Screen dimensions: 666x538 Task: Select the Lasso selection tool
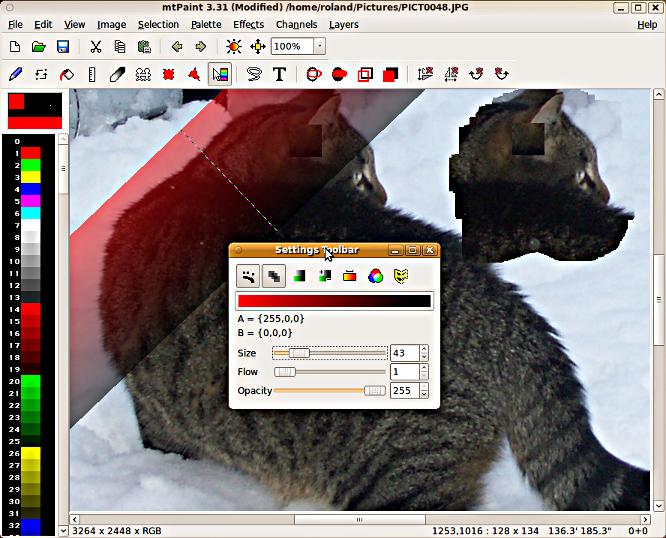click(253, 74)
